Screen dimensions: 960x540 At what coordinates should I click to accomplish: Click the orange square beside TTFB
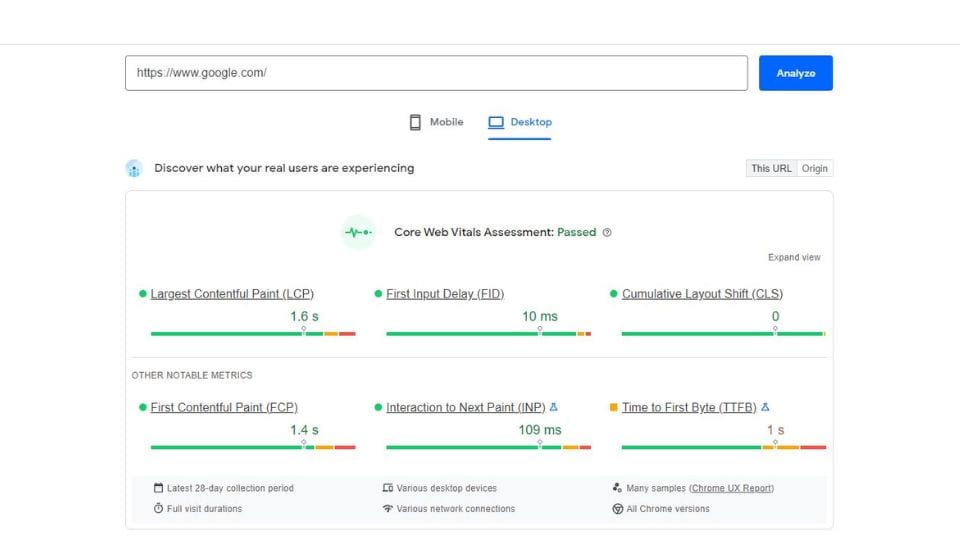(x=613, y=407)
